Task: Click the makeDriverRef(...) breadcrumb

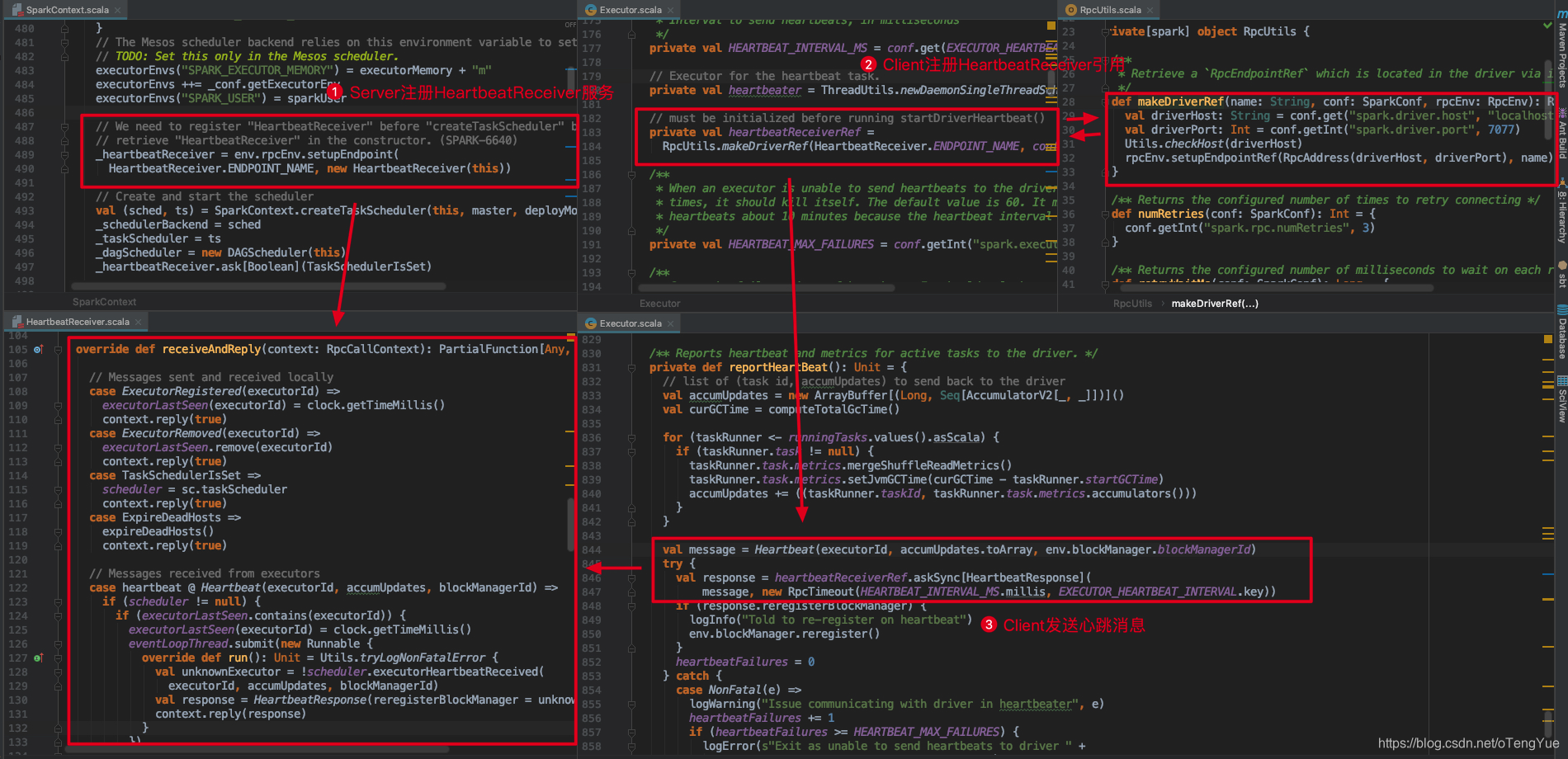Action: pyautogui.click(x=1215, y=304)
